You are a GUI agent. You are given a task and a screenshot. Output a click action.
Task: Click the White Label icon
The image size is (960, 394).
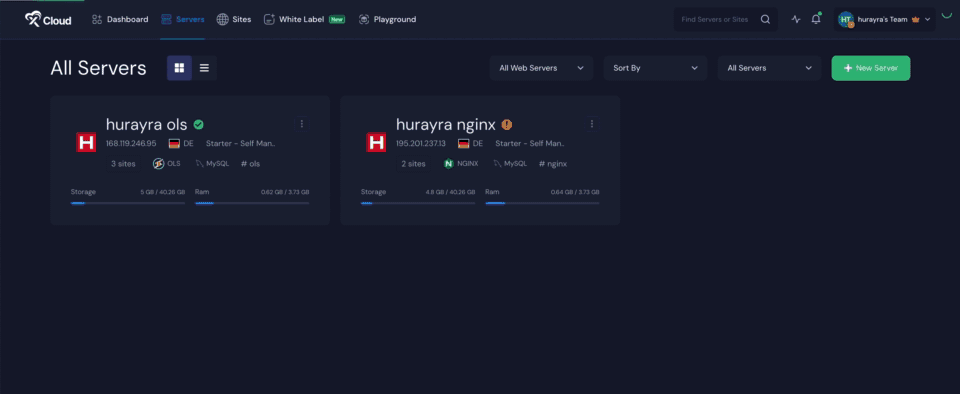coord(269,20)
